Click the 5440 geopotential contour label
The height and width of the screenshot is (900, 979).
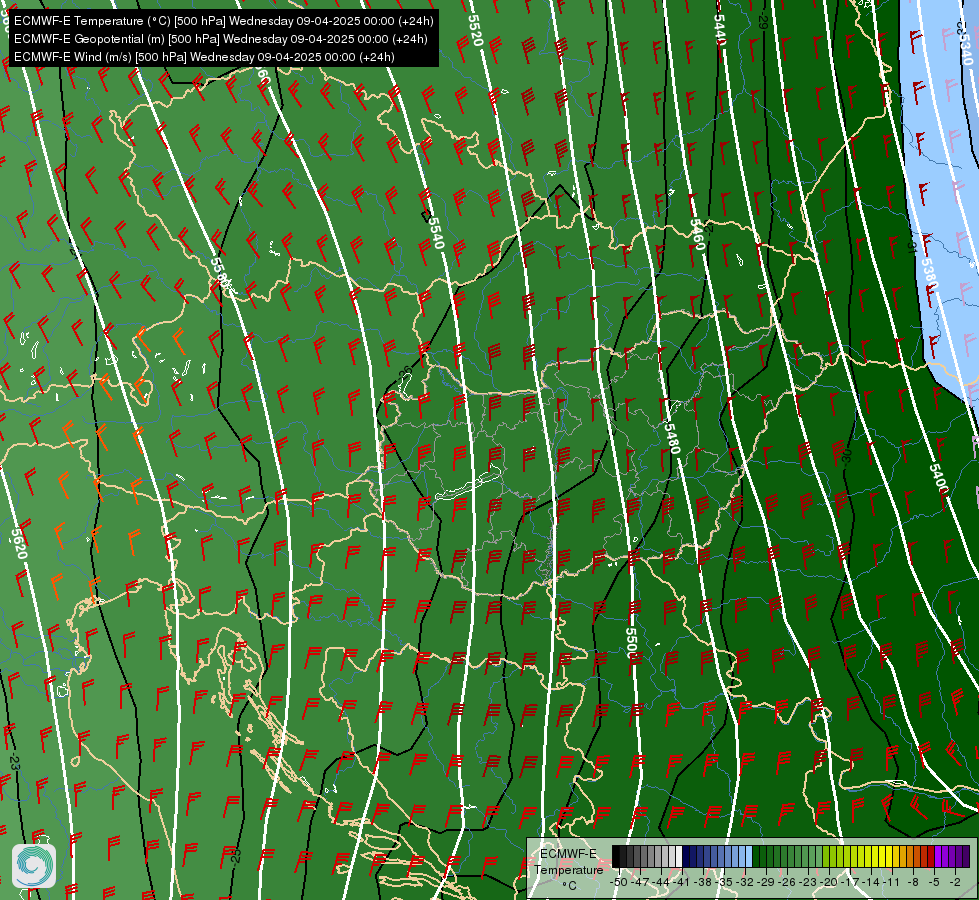click(x=720, y=29)
